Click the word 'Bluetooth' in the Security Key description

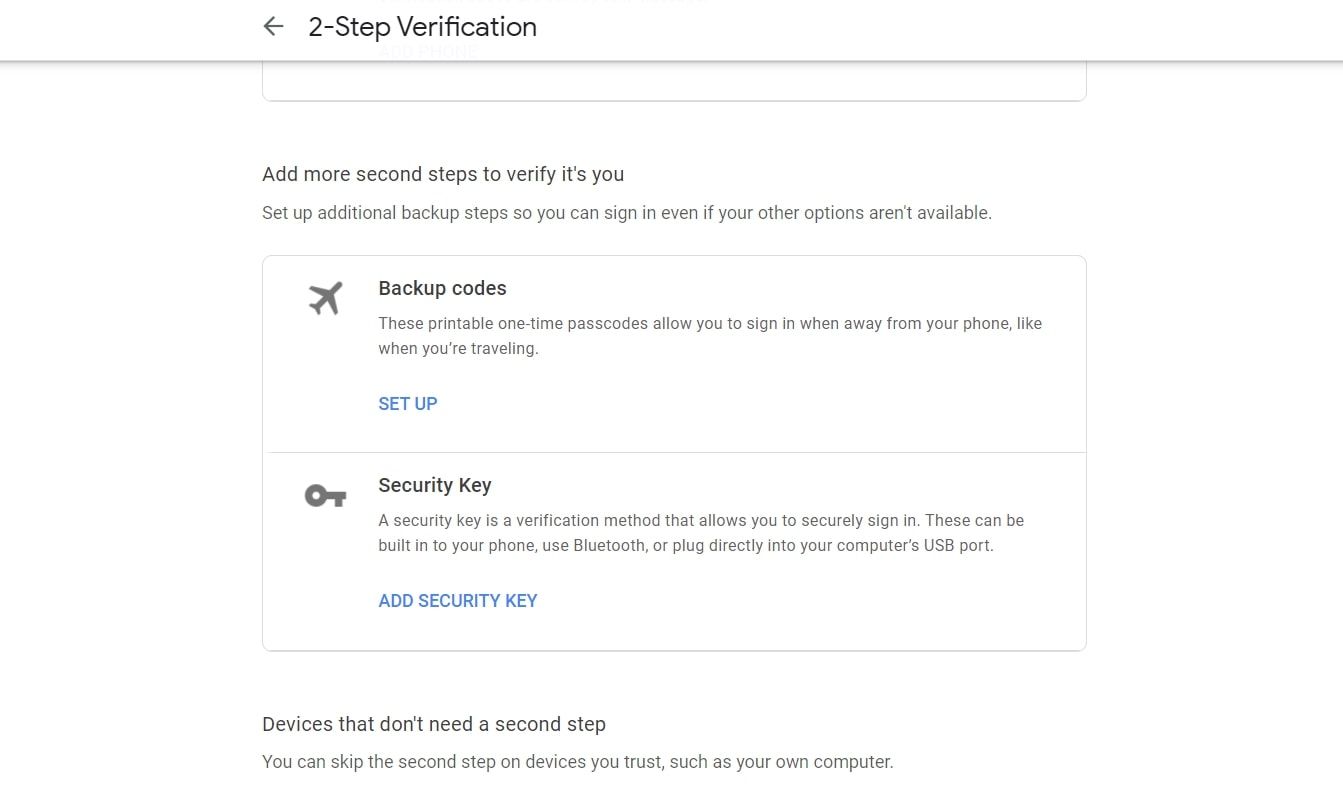609,546
